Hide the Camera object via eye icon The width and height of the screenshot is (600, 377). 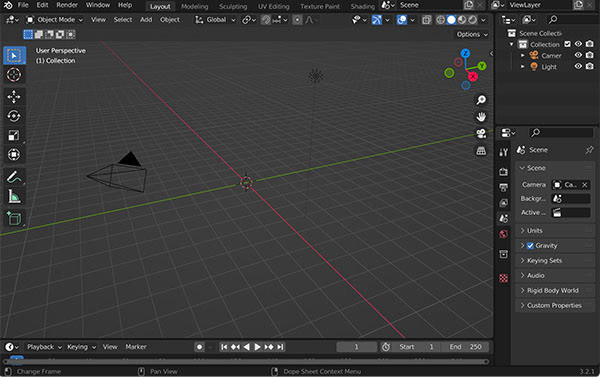(578, 55)
